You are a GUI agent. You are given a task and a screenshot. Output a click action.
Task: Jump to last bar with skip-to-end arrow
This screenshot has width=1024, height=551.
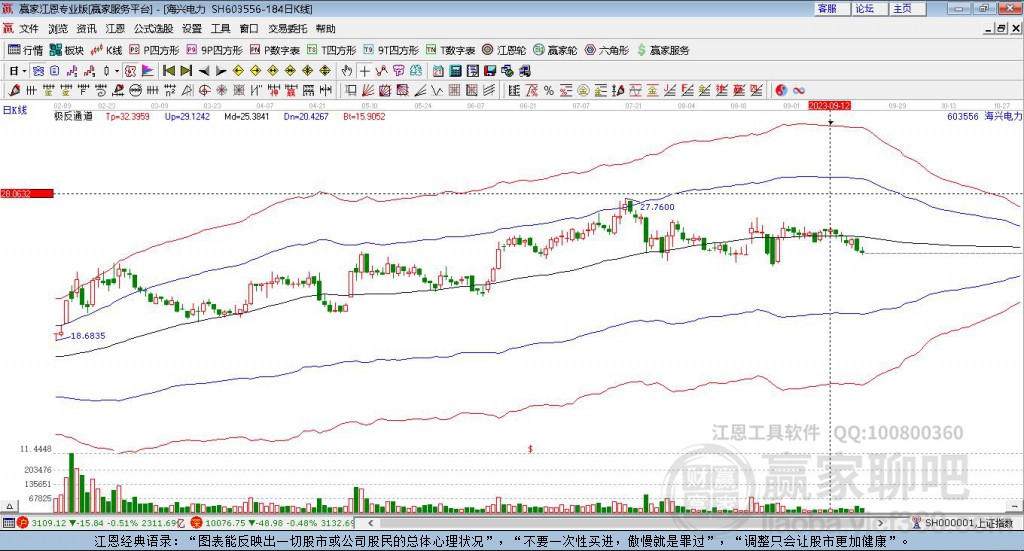[186, 71]
